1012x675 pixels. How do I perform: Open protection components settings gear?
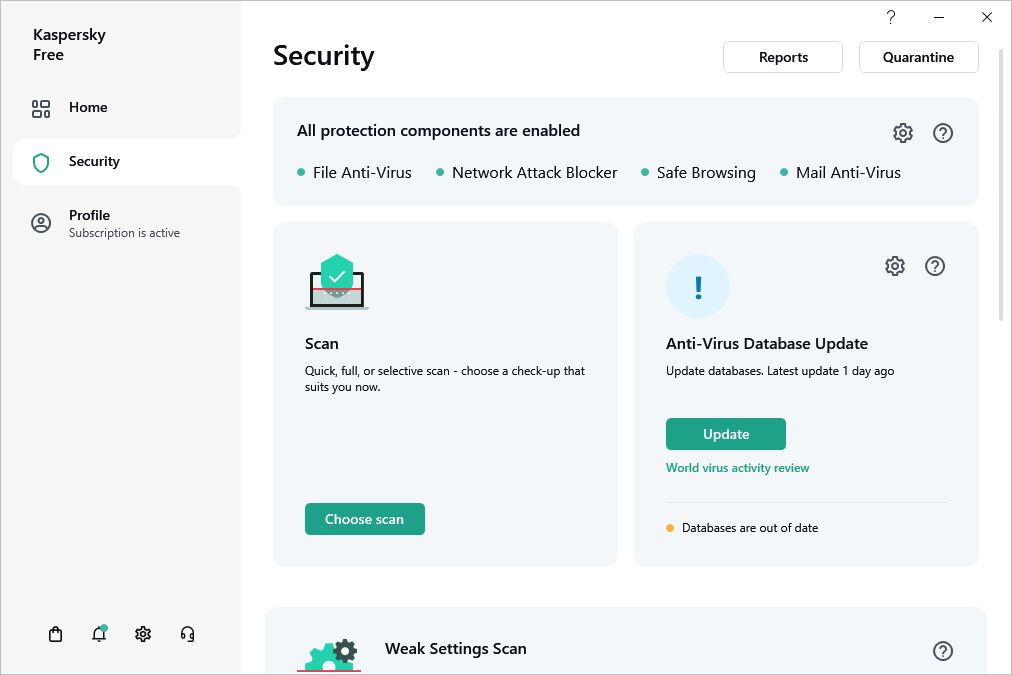(x=903, y=133)
